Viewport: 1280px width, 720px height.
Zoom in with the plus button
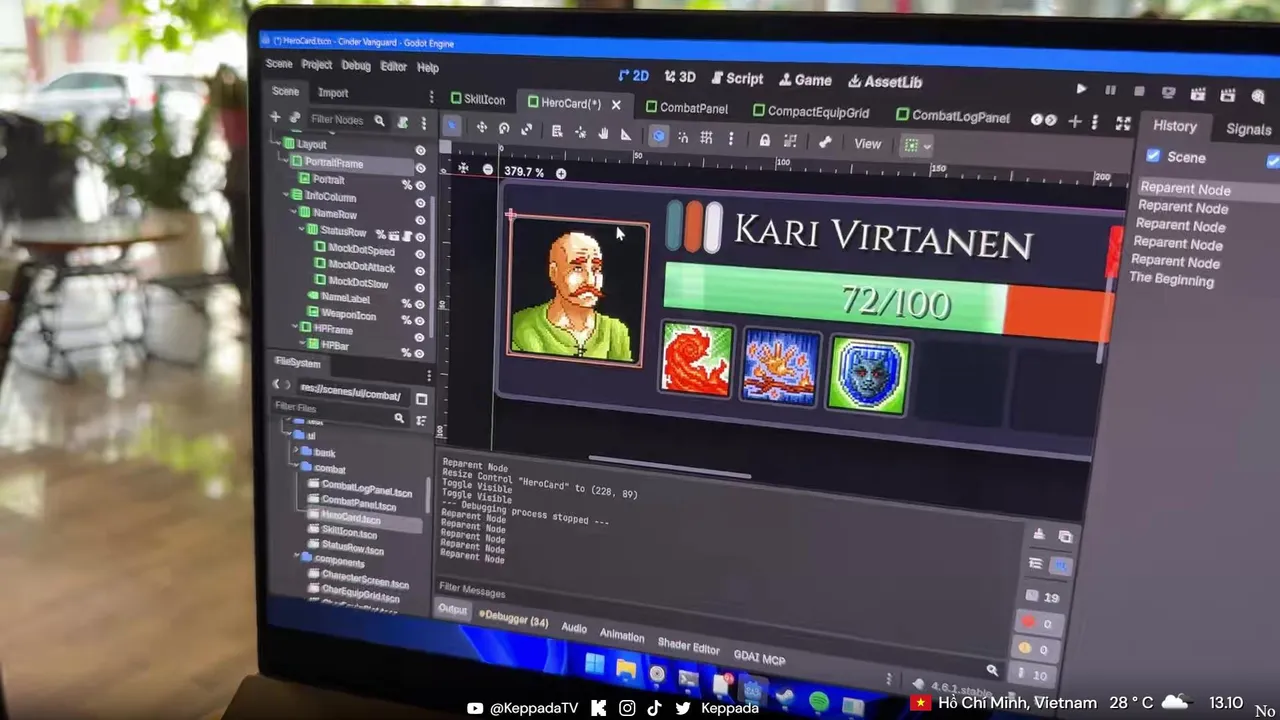(x=561, y=173)
